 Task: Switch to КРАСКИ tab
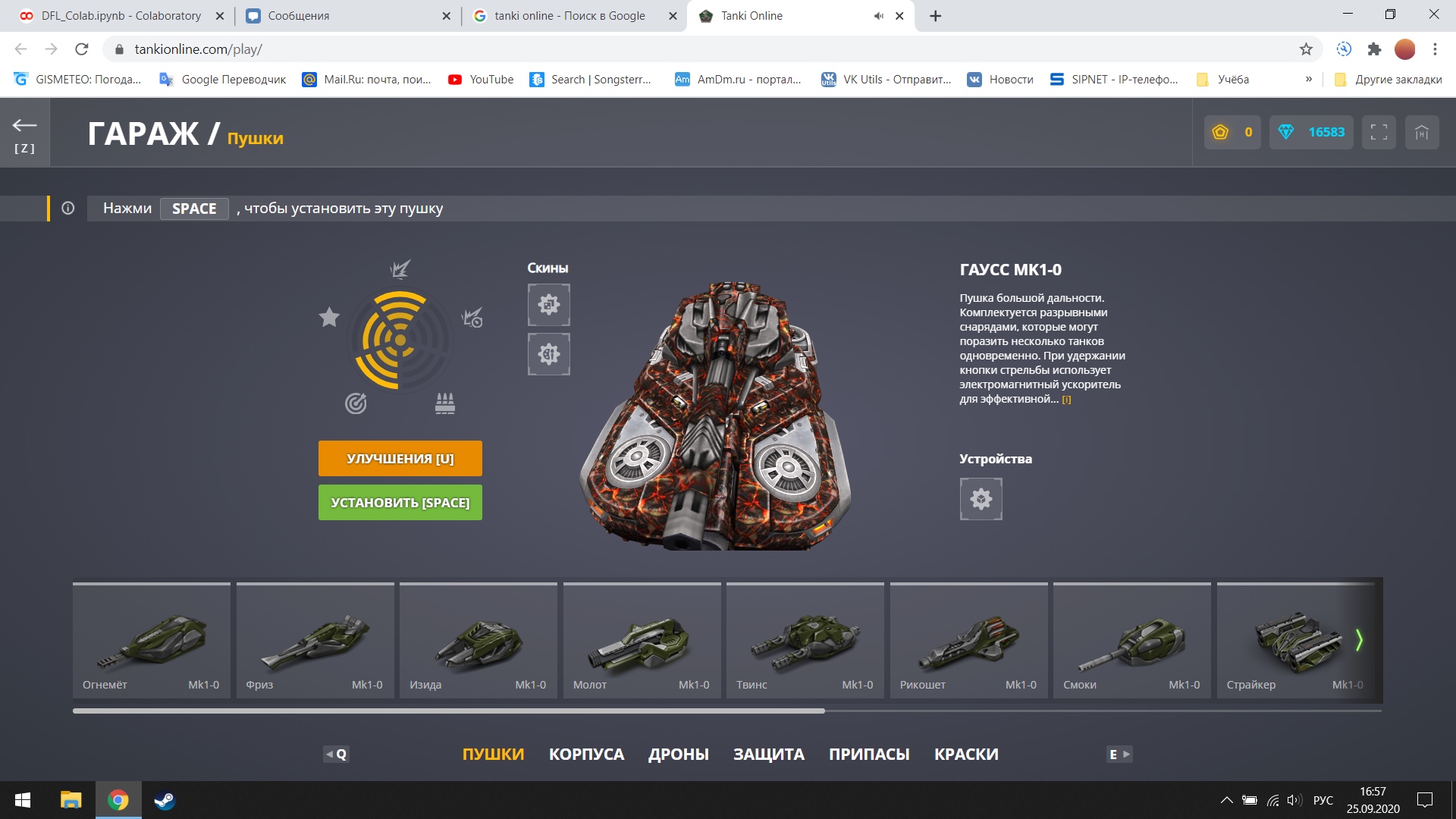pyautogui.click(x=966, y=754)
